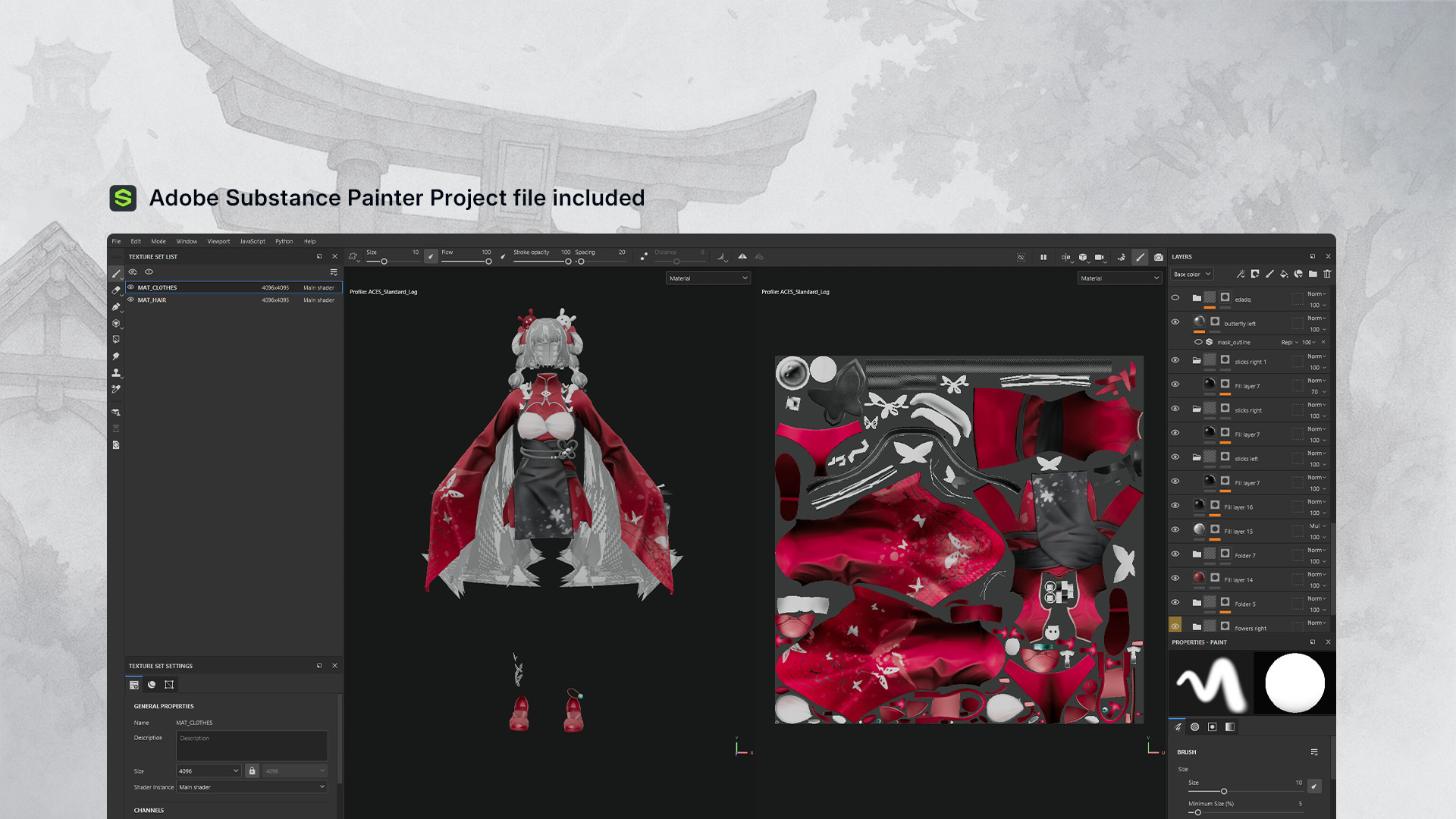Open the Python menu

[284, 241]
